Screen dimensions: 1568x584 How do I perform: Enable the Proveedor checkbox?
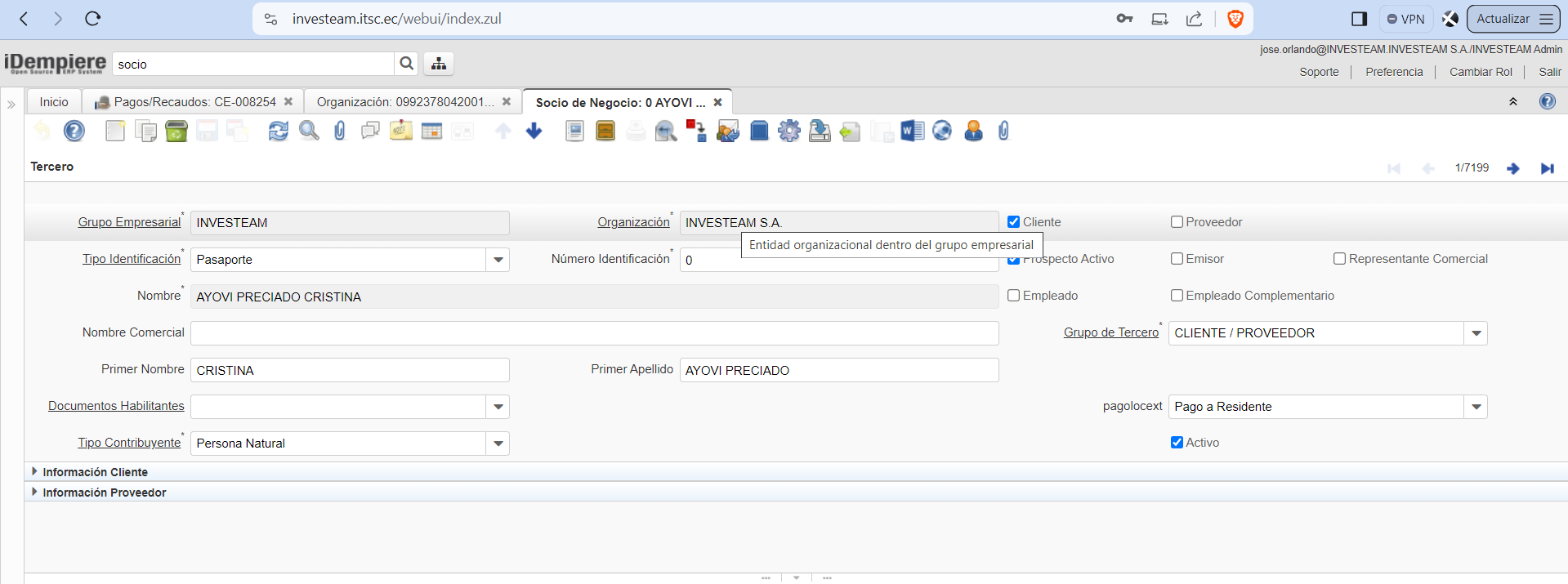point(1177,222)
